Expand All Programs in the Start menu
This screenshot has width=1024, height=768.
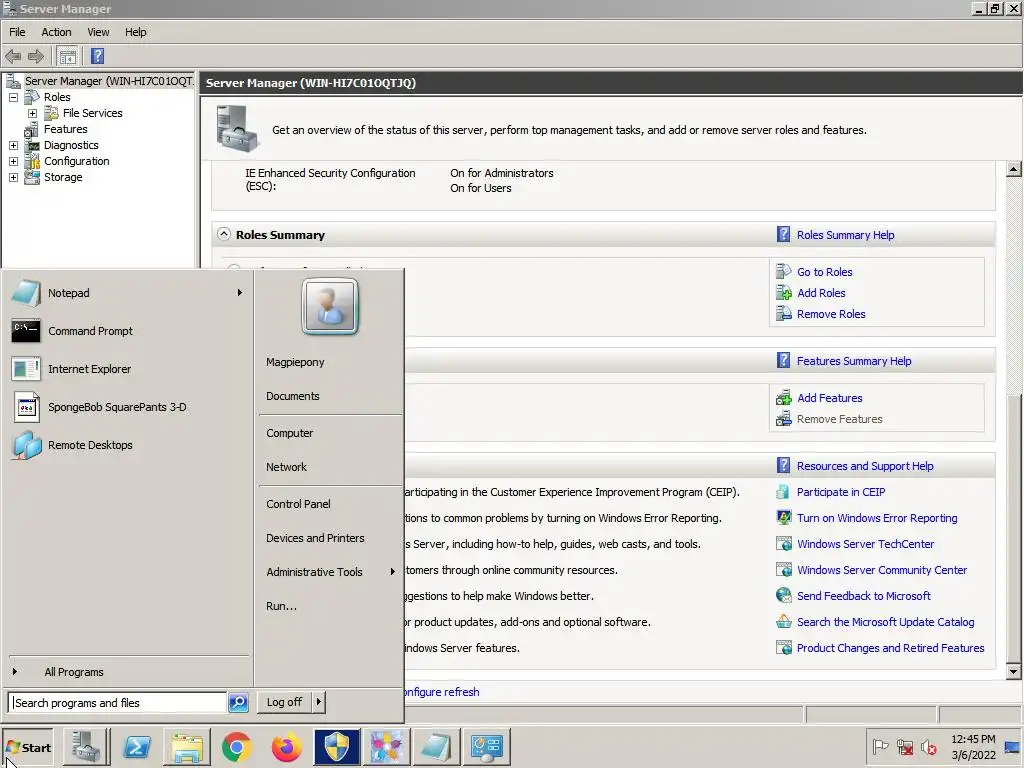click(74, 672)
